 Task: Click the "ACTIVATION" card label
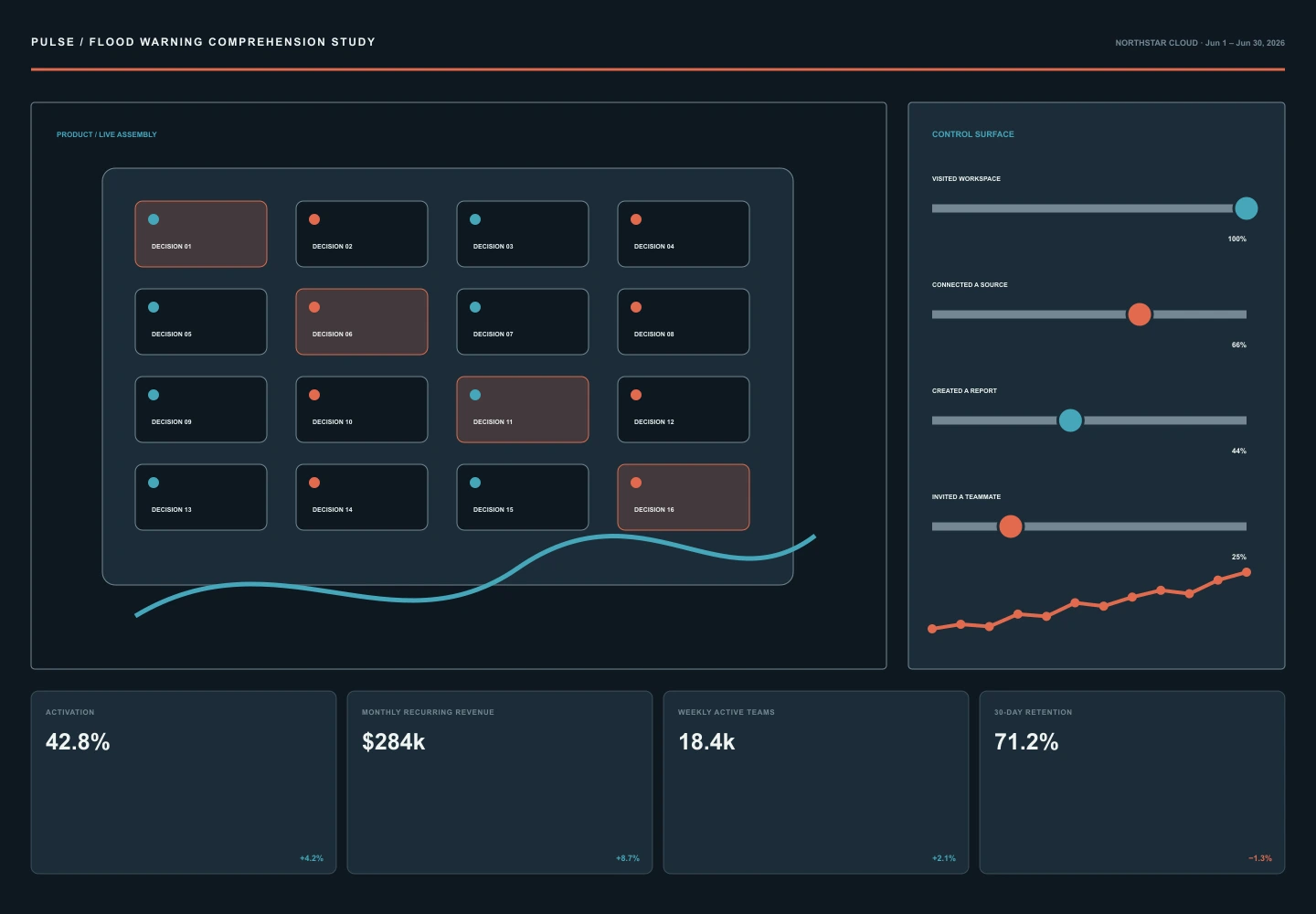70,712
